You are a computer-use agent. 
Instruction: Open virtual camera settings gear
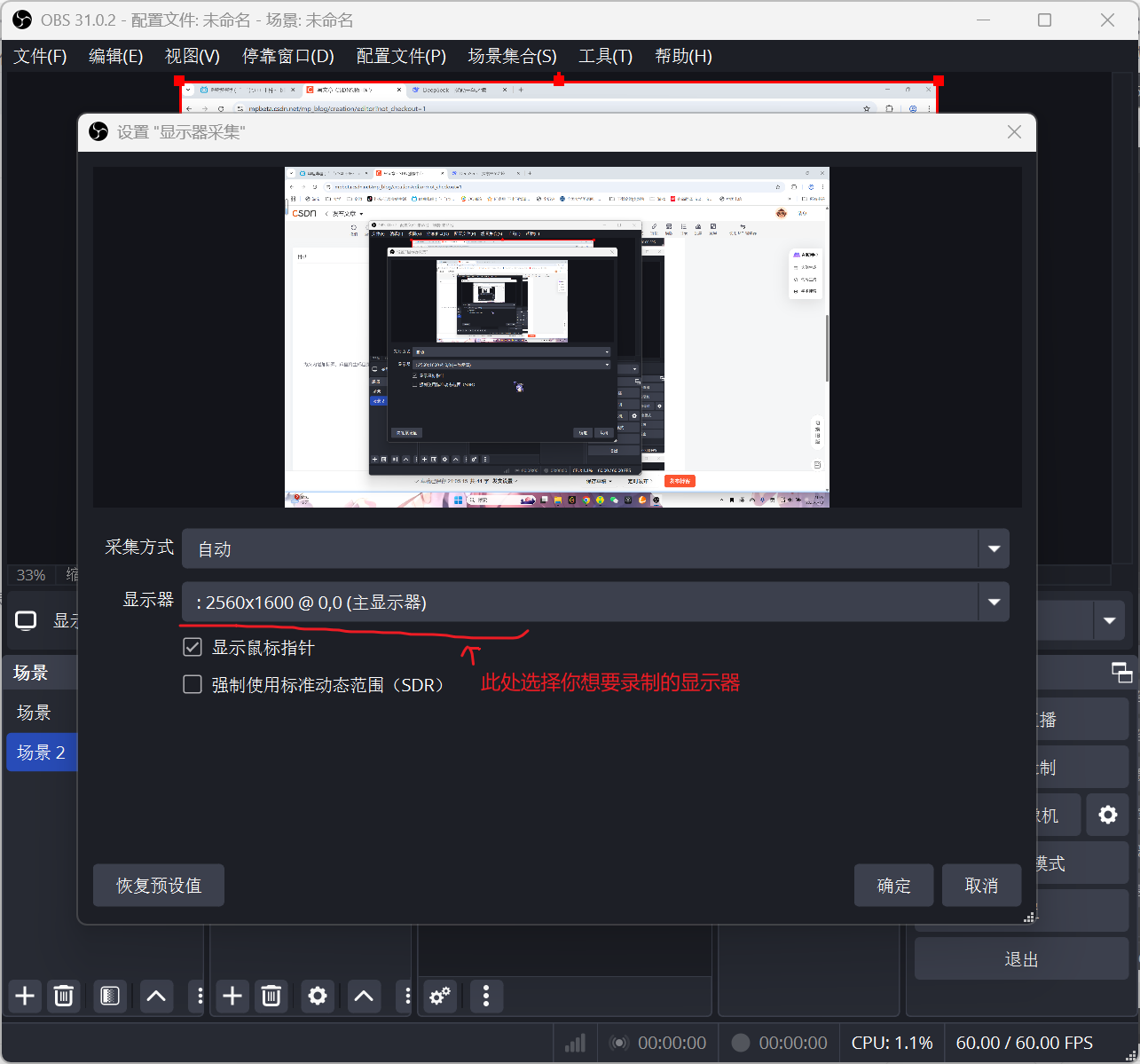pos(1108,815)
